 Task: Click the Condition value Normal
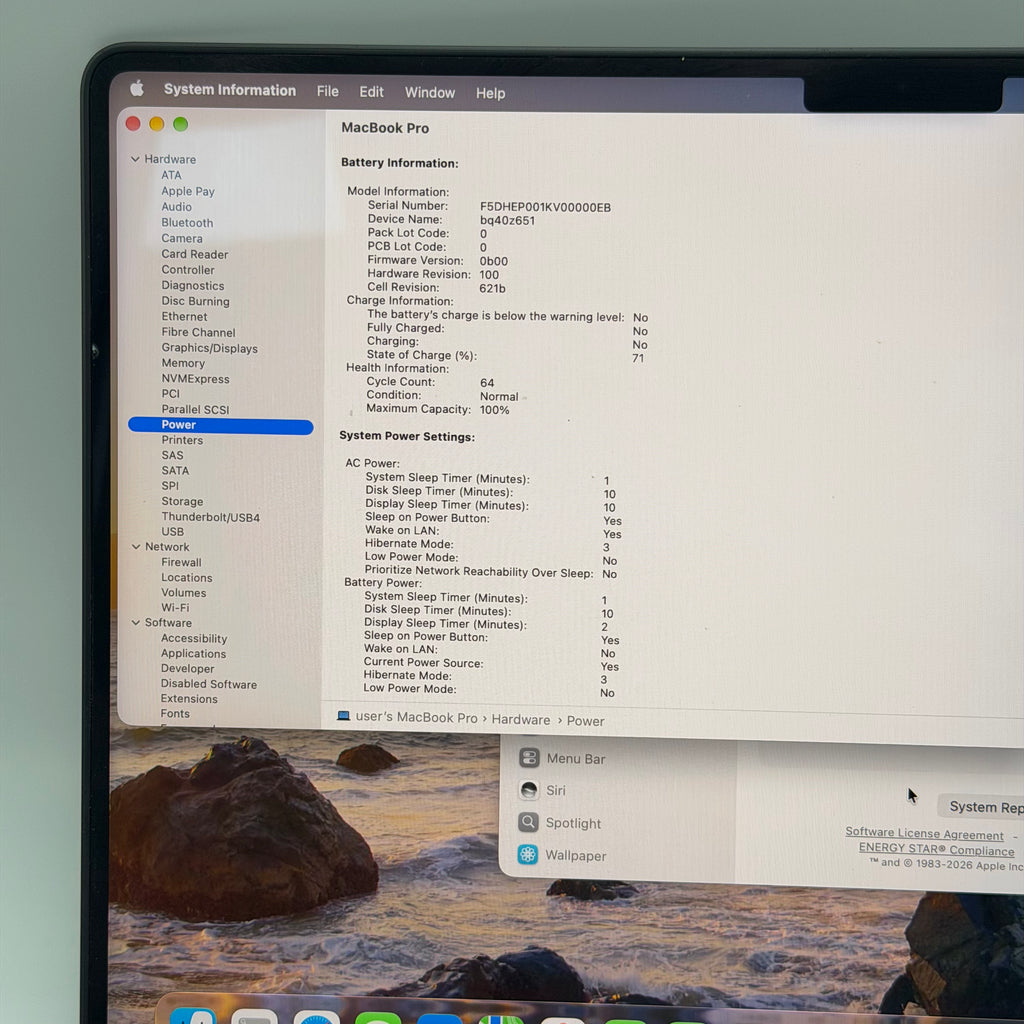[x=499, y=396]
